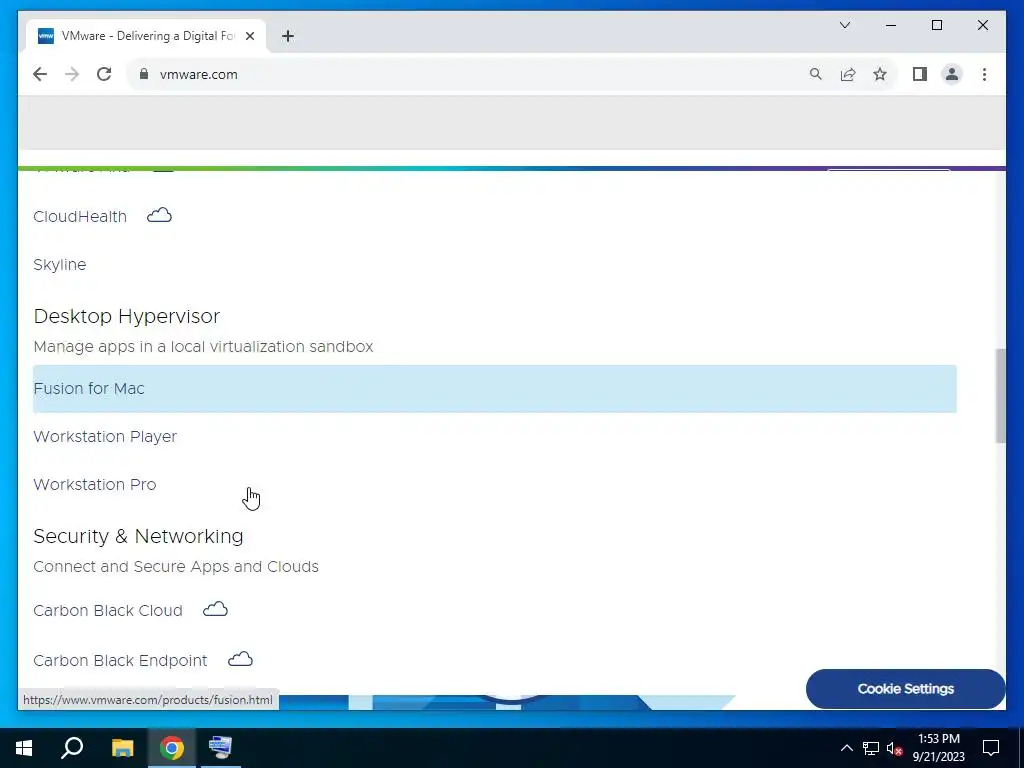
Task: Open the Chrome profile avatar
Action: click(952, 74)
